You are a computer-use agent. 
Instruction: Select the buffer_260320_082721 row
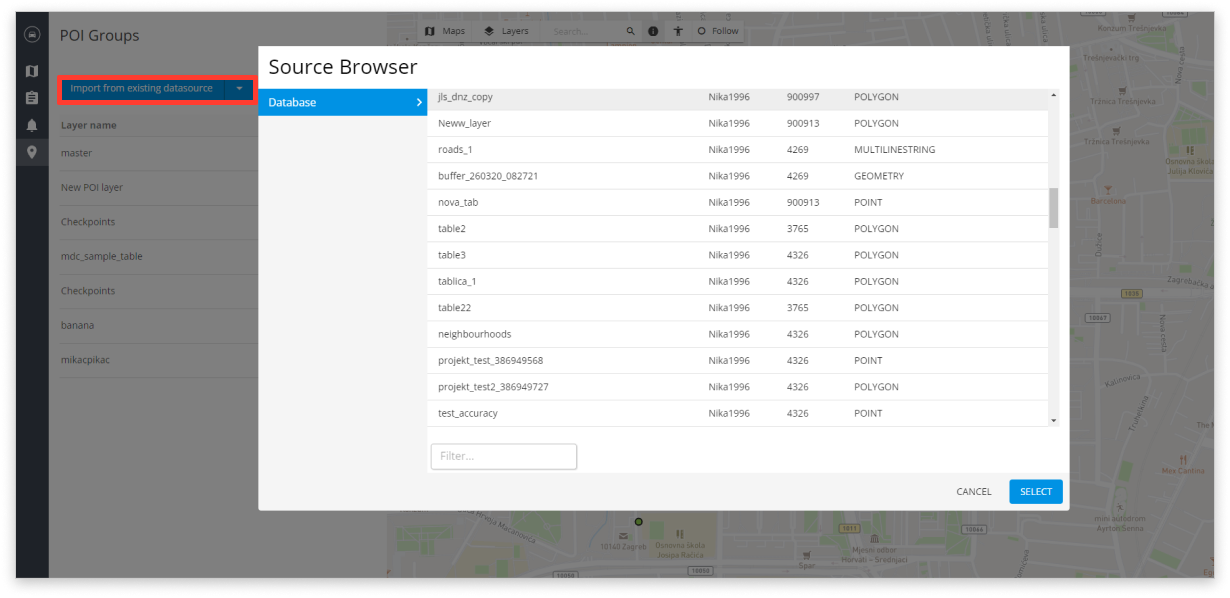coord(738,176)
